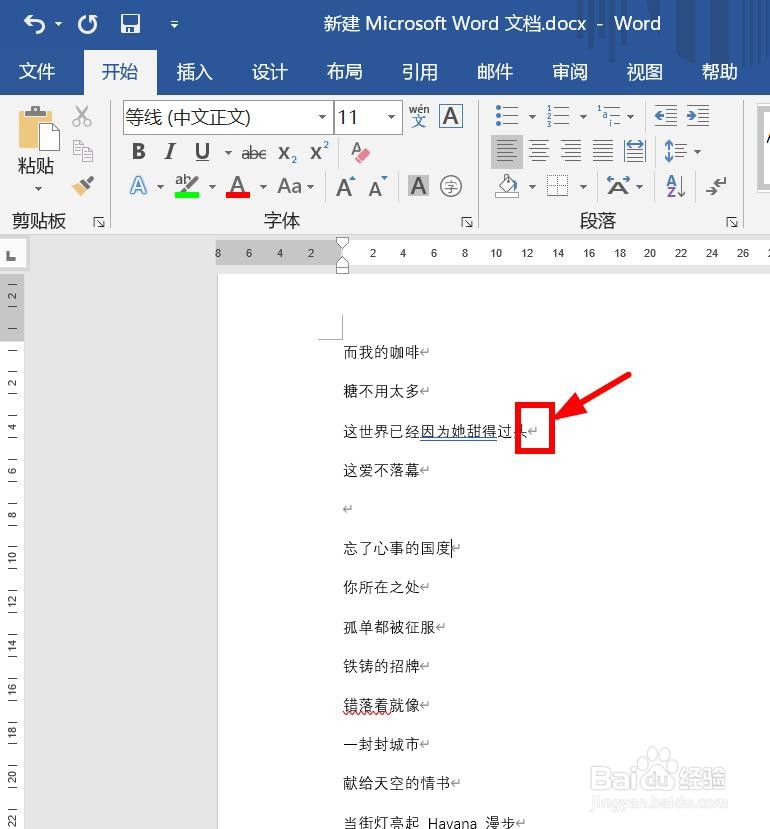Switch to the 插入 tab

tap(195, 71)
